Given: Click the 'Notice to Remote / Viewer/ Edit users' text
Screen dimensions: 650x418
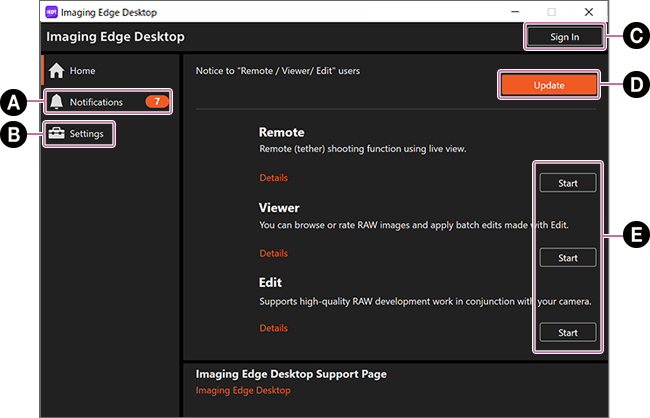Looking at the screenshot, I should point(278,71).
